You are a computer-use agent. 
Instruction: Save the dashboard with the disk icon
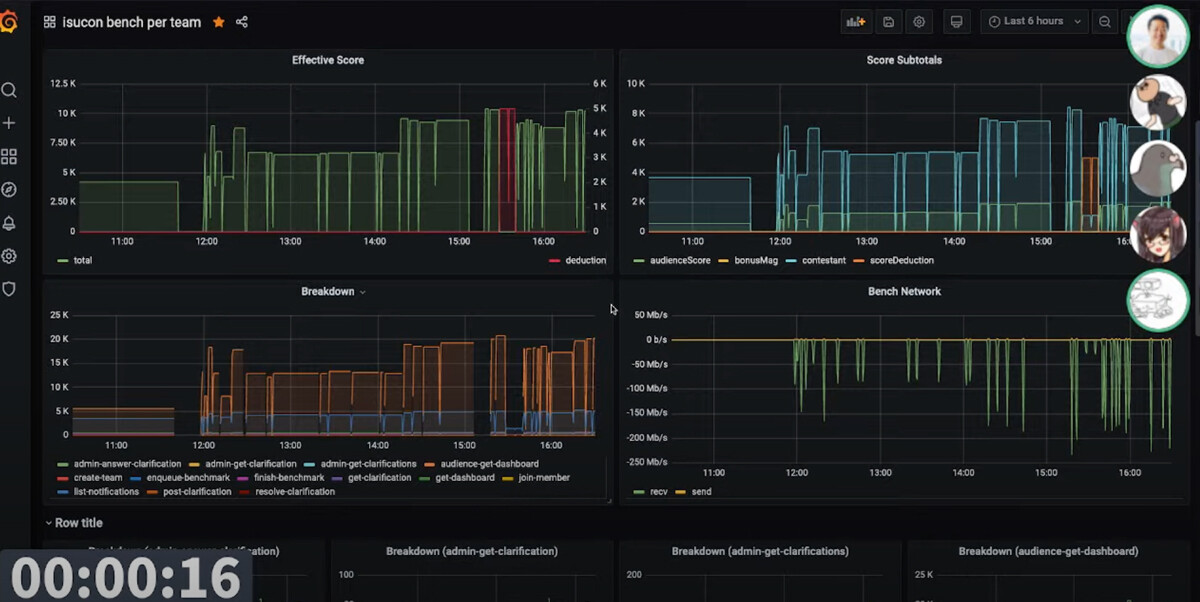[x=889, y=21]
